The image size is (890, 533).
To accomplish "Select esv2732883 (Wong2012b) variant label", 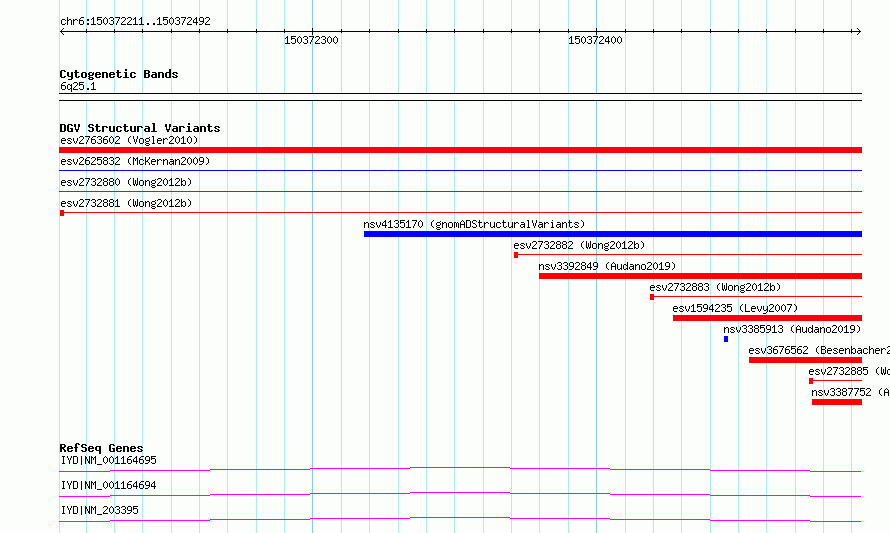I will [715, 287].
